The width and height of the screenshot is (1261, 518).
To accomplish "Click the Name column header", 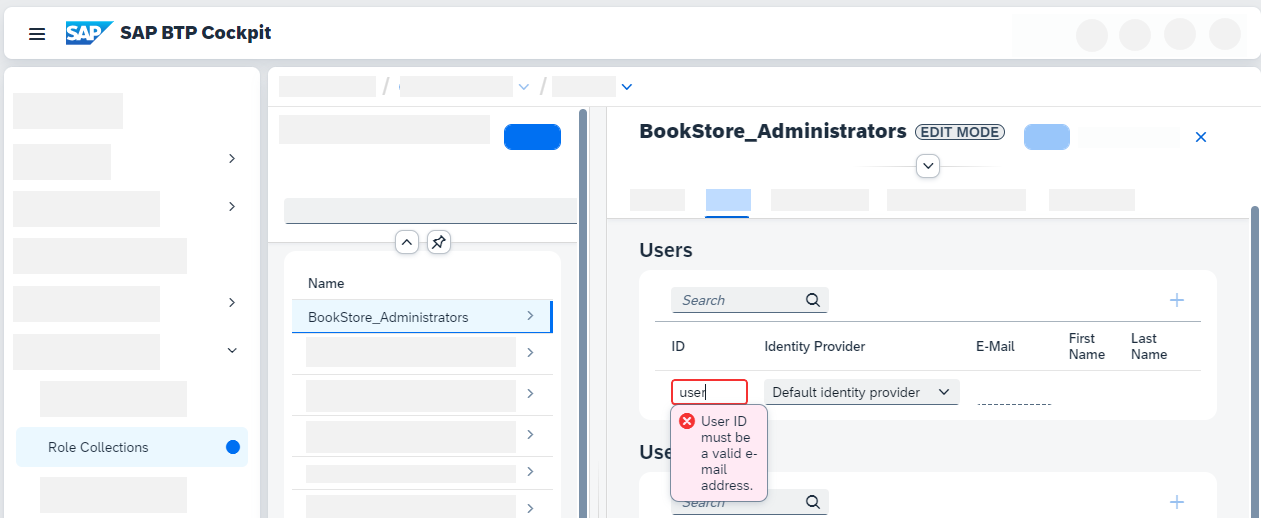I will [326, 284].
